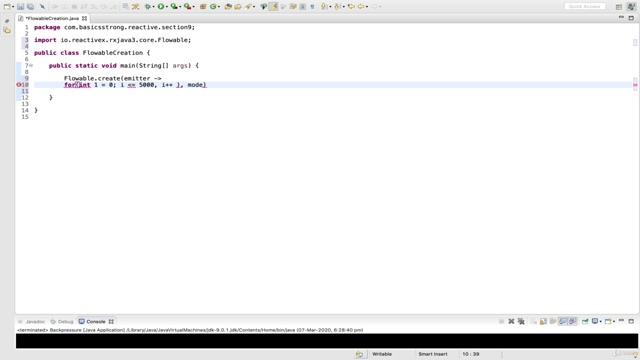
Task: Click the Open Type icon
Action: click(228, 7)
